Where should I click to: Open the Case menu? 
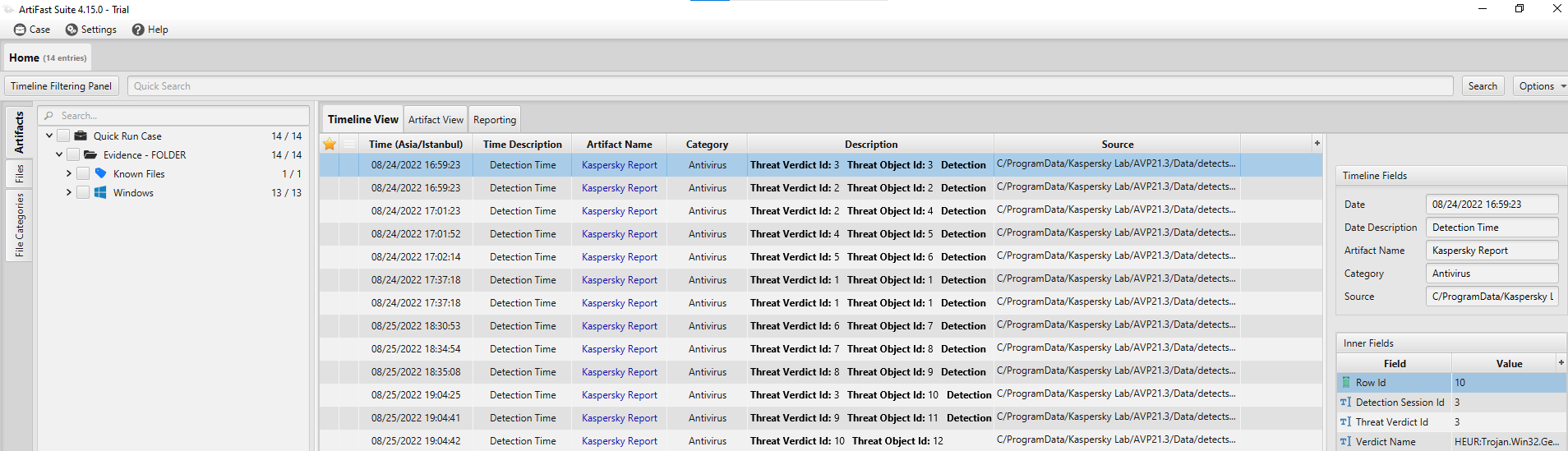coord(32,30)
